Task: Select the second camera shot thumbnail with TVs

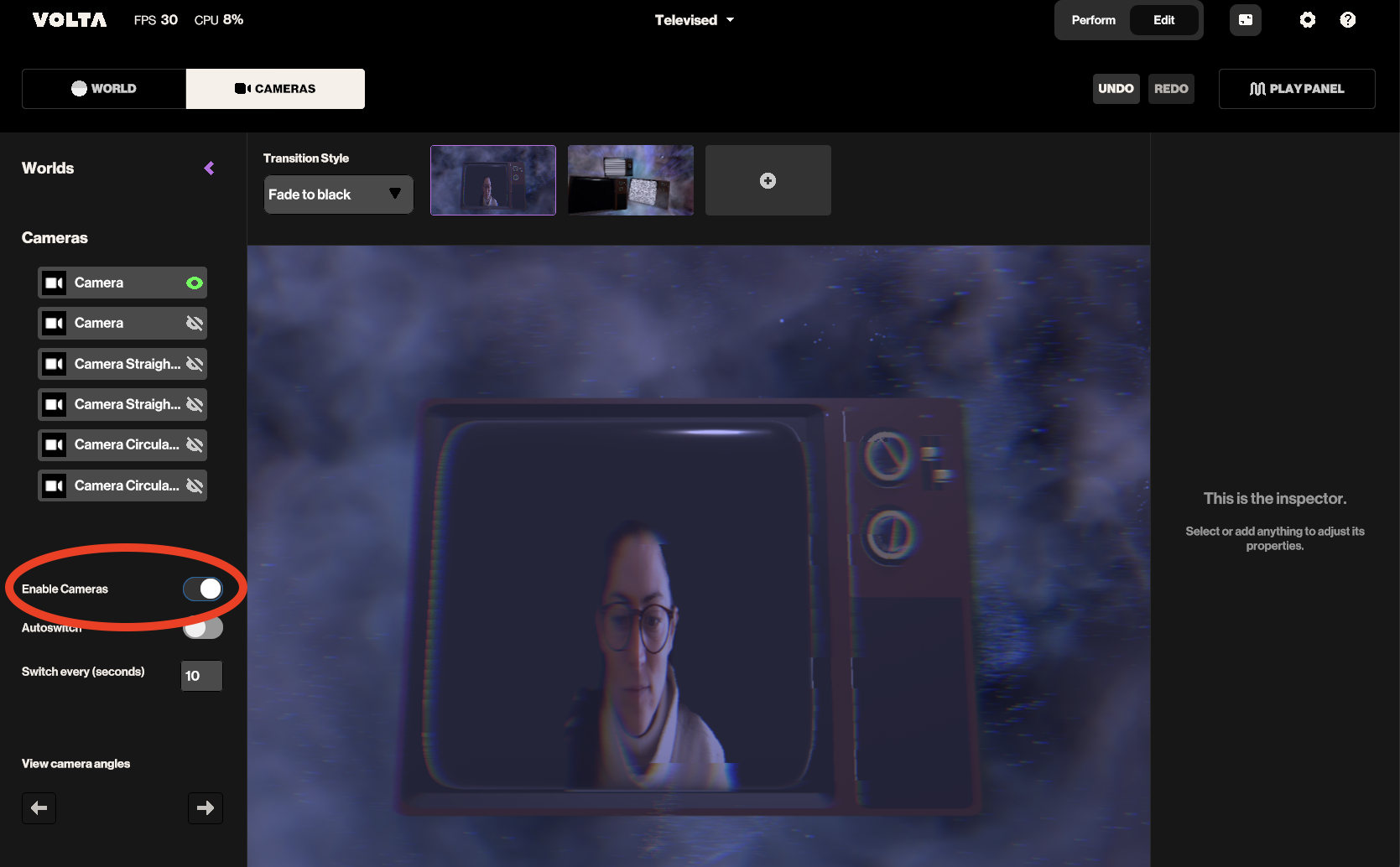Action: click(631, 180)
